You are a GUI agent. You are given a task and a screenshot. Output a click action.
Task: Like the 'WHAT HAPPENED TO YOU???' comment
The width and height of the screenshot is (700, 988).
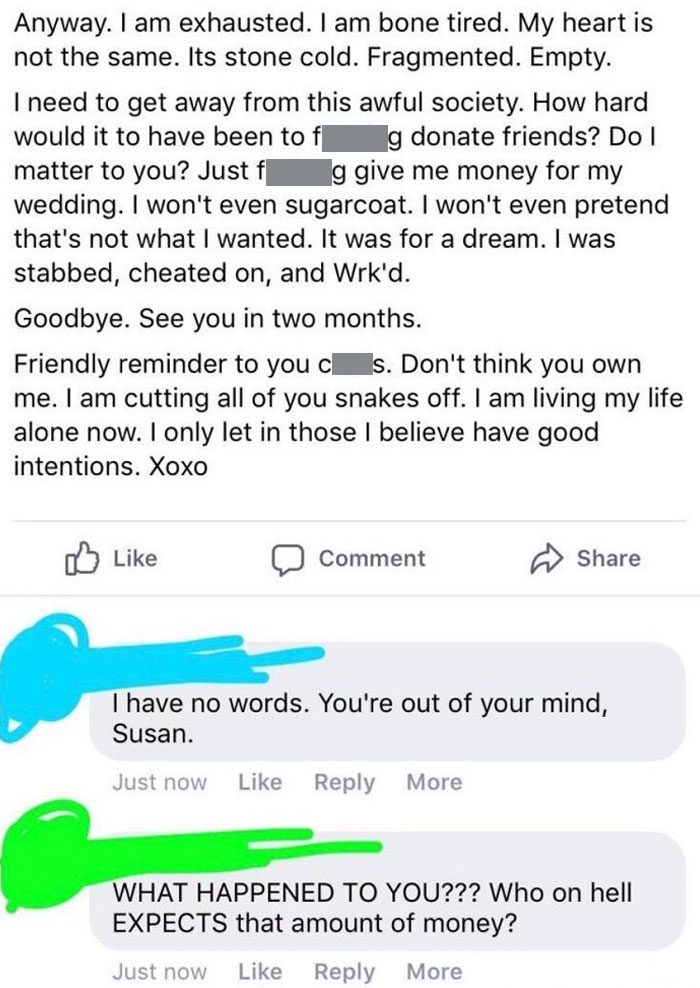click(x=260, y=971)
